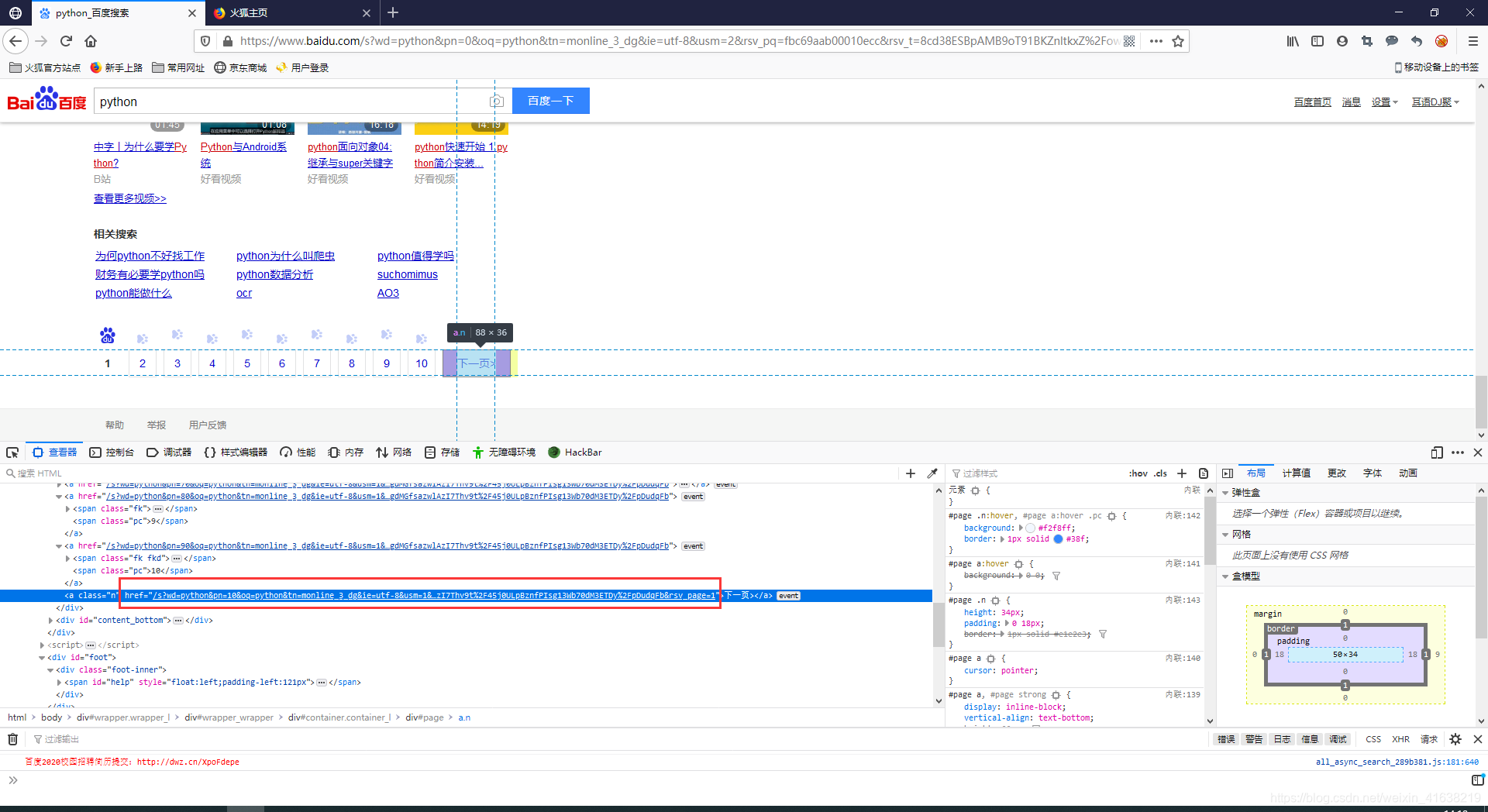This screenshot has height=812, width=1488.
Task: Toggle the 错误 console filter
Action: coord(1226,739)
